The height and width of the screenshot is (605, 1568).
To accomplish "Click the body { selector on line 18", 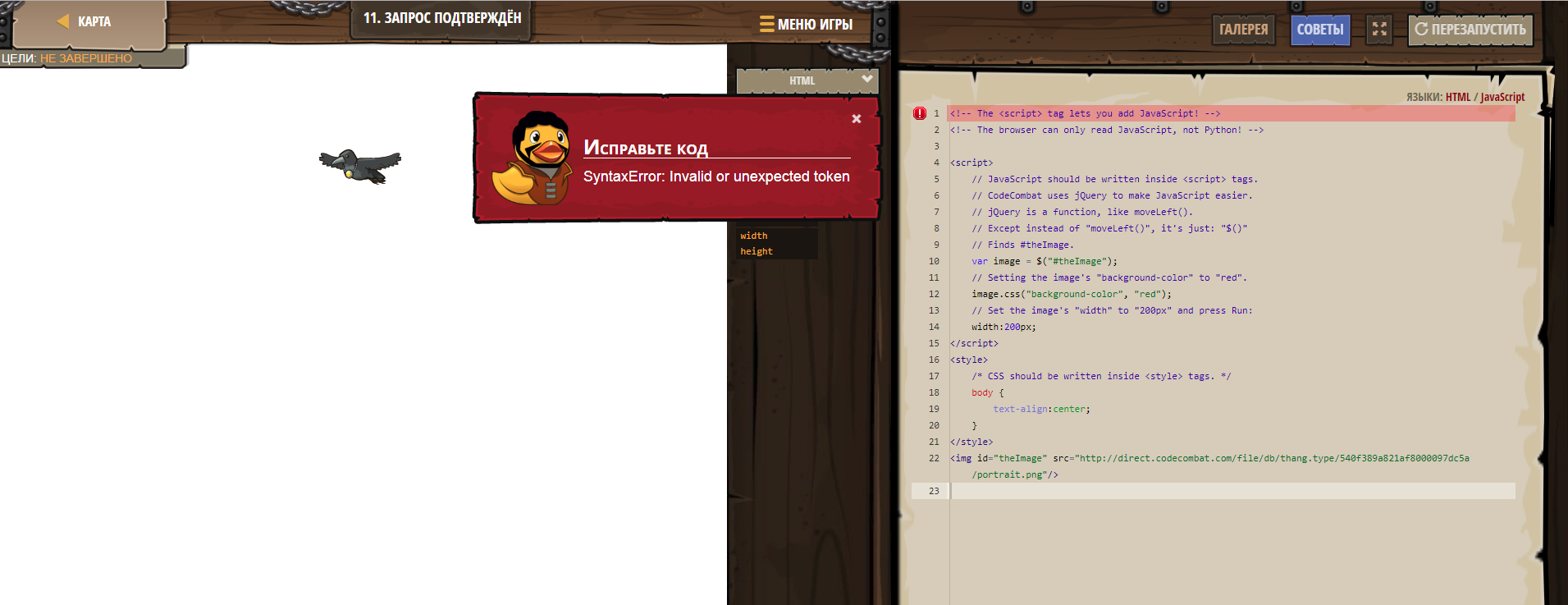I will (988, 392).
